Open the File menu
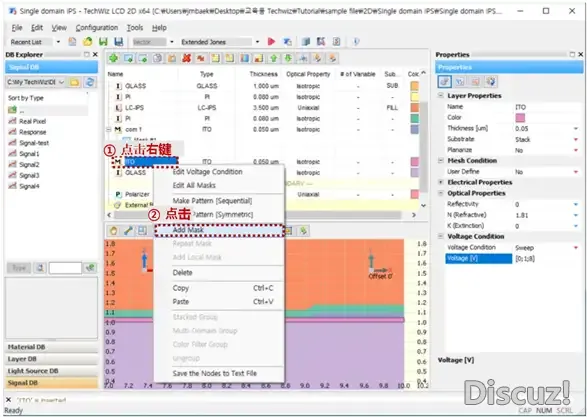The height and width of the screenshot is (417, 587). tap(16, 28)
